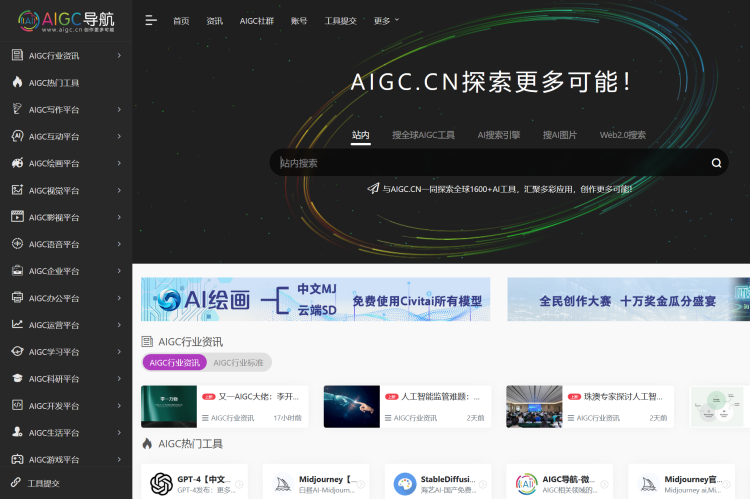The height and width of the screenshot is (499, 750).
Task: Click the conference hall article thumbnail
Action: click(534, 406)
